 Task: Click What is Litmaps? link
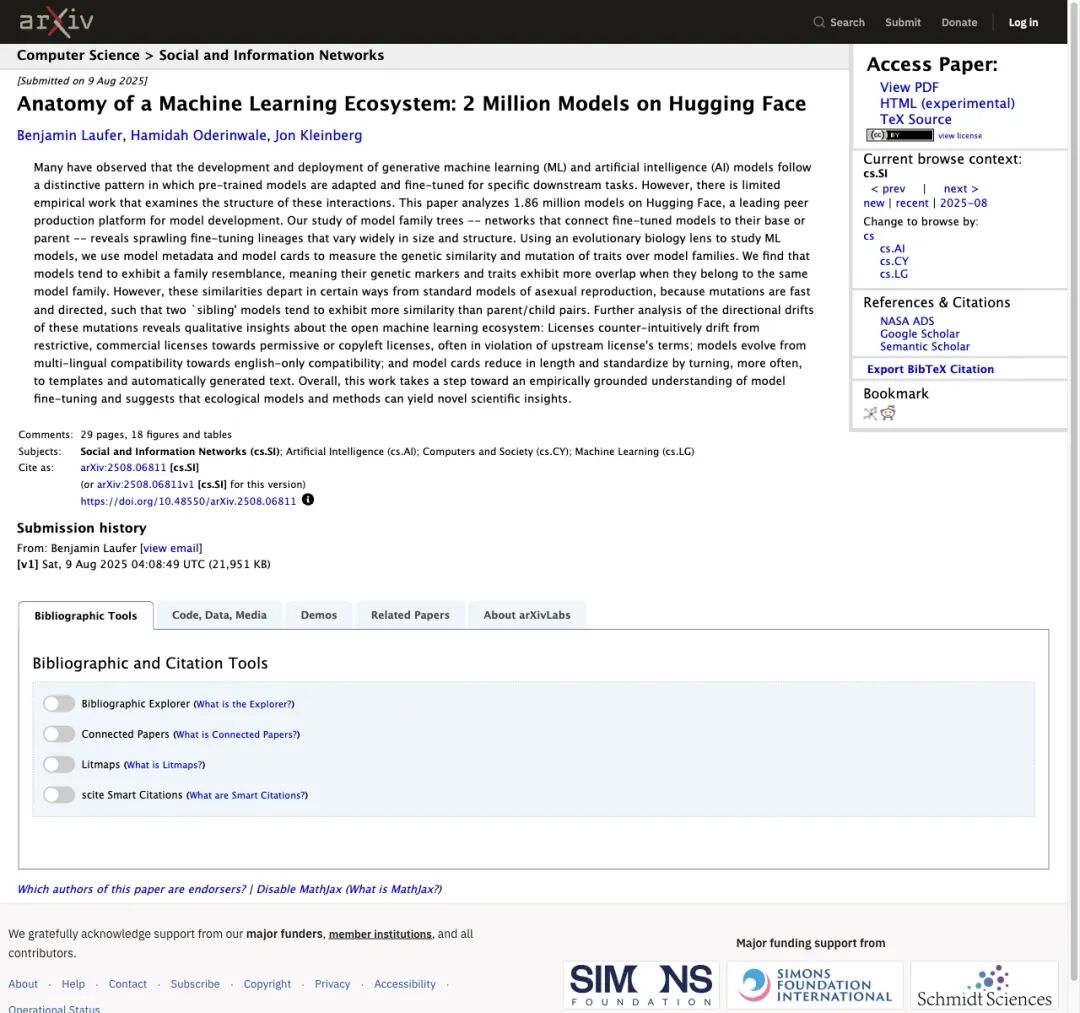164,764
